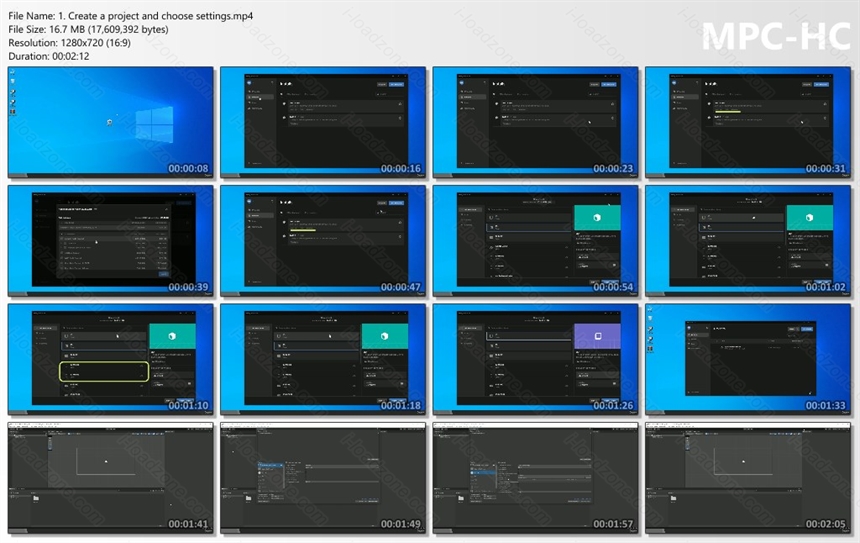Select the frame stamped 00:00:23
The width and height of the screenshot is (860, 543).
tap(535, 122)
